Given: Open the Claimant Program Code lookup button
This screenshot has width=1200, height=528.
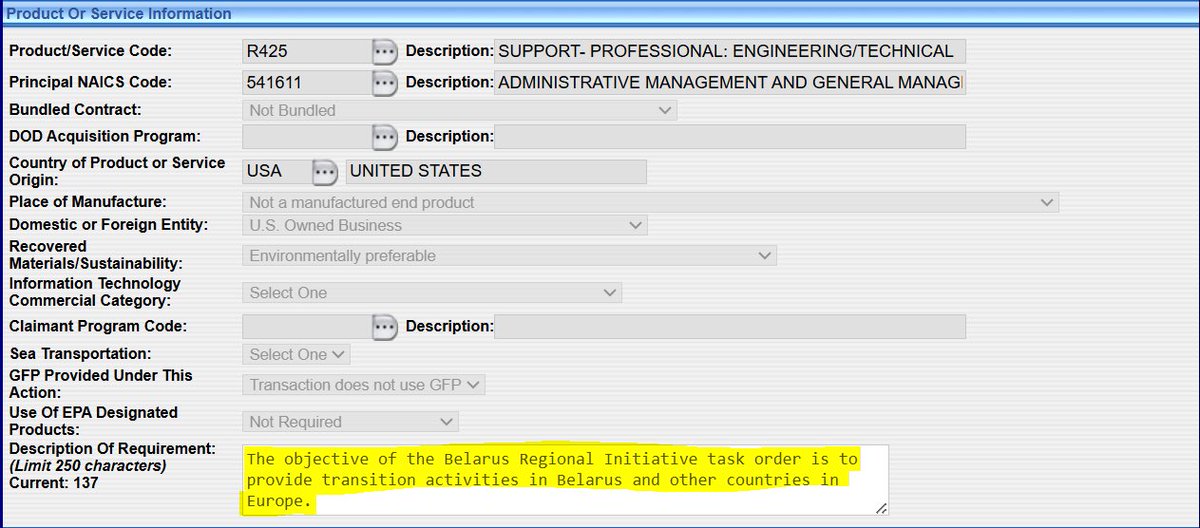Looking at the screenshot, I should tap(385, 326).
